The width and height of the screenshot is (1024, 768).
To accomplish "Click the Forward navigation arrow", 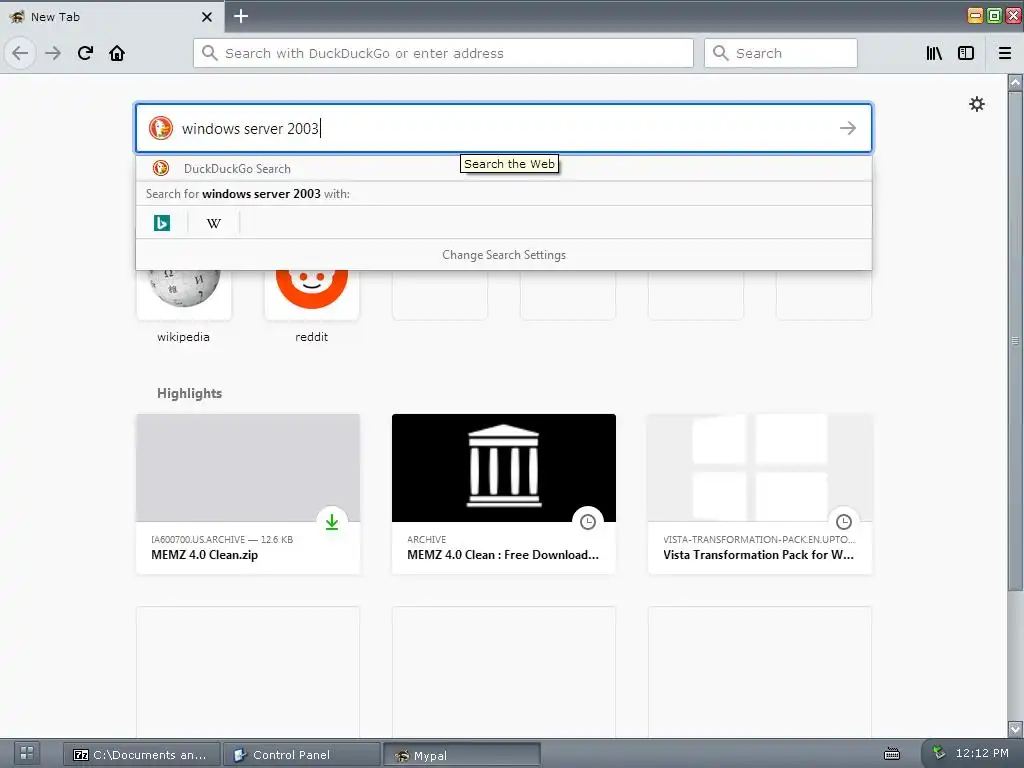I will coord(53,53).
